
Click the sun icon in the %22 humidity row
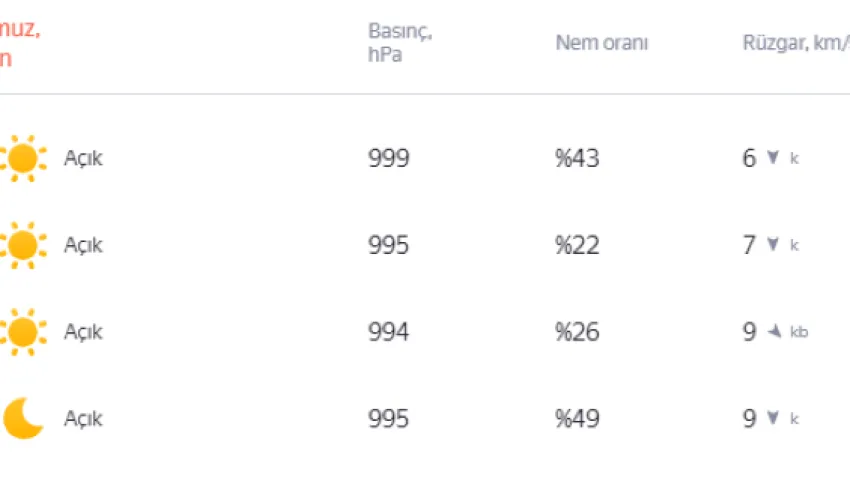tap(22, 245)
